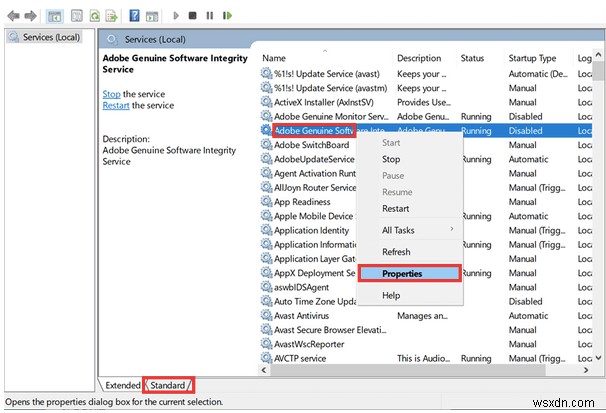Select the Avast Secure Browser Elevati... row

pos(426,330)
